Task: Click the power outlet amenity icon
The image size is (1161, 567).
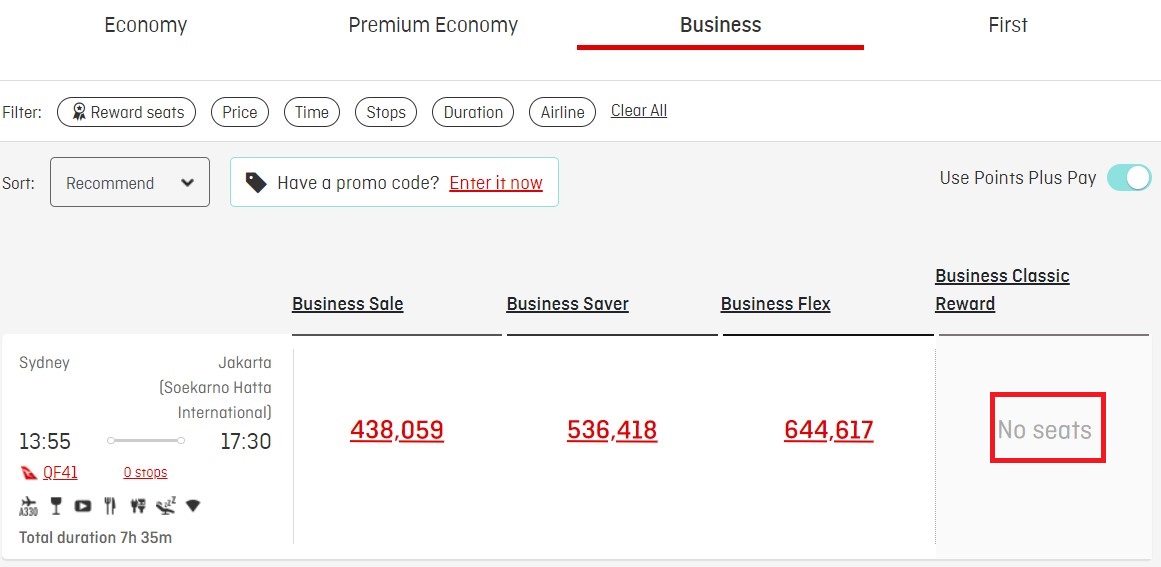Action: tap(138, 506)
